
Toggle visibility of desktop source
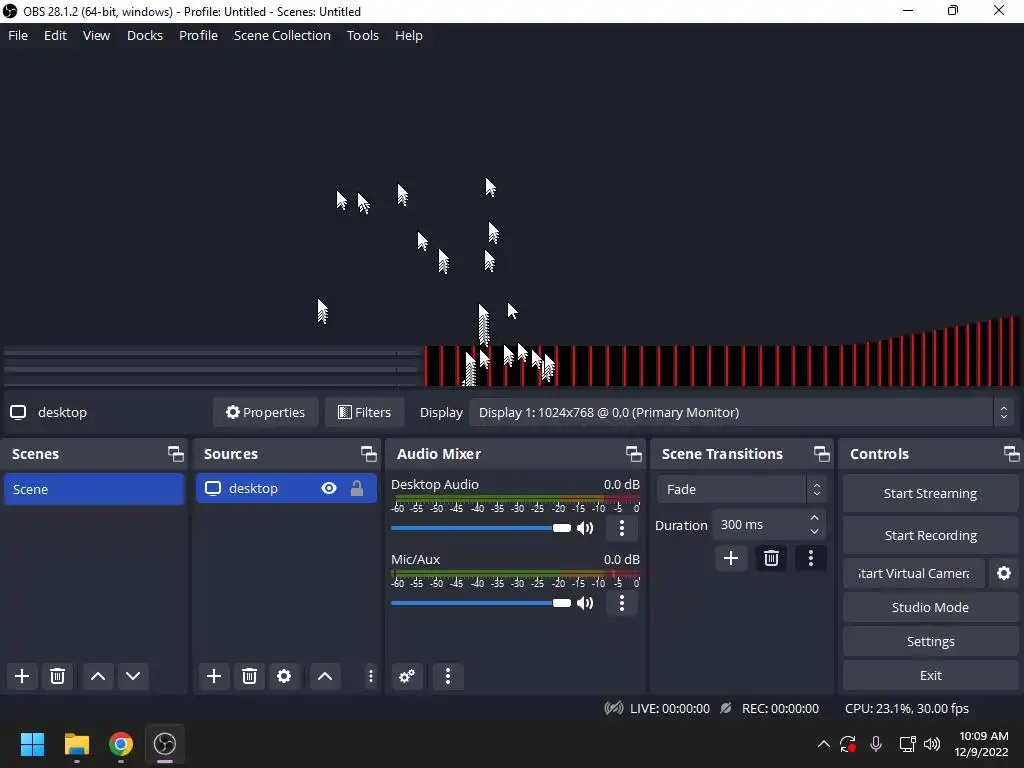point(329,488)
